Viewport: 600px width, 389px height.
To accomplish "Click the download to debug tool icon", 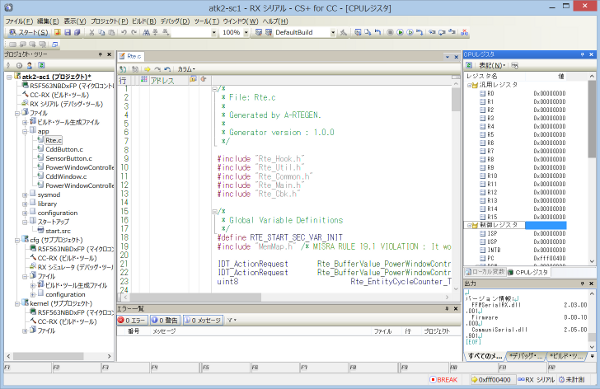I will 357,33.
